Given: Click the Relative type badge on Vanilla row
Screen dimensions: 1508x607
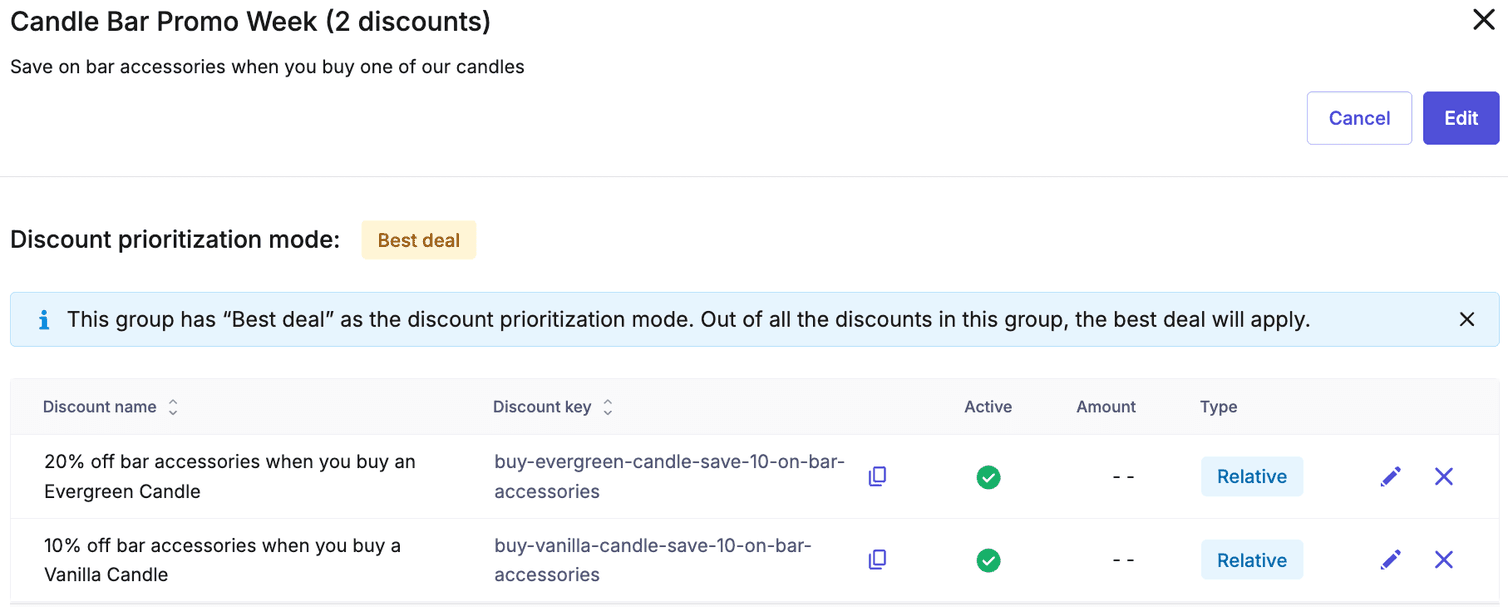Looking at the screenshot, I should (1252, 560).
